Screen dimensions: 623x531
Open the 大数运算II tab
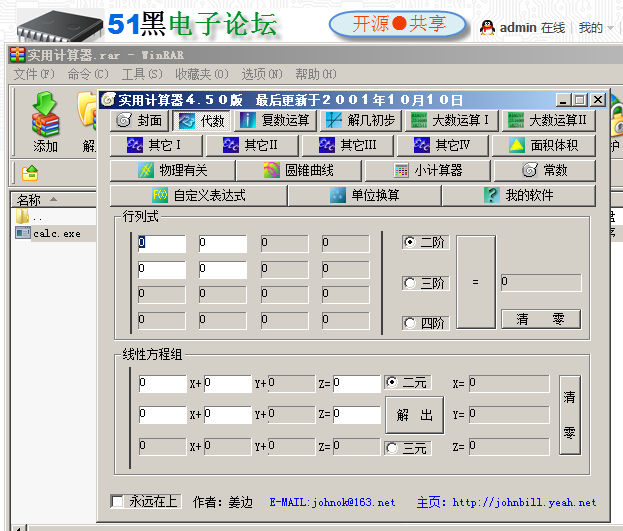(x=549, y=120)
